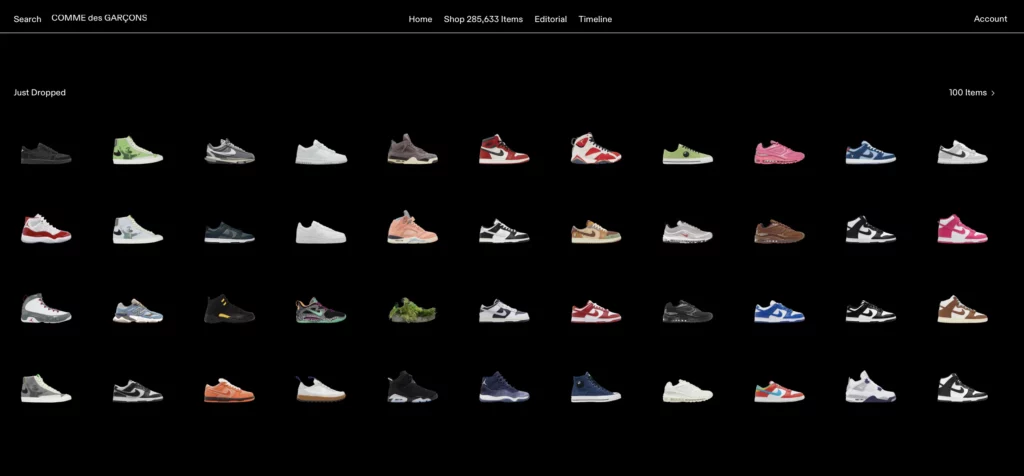Open the Timeline page

[595, 19]
